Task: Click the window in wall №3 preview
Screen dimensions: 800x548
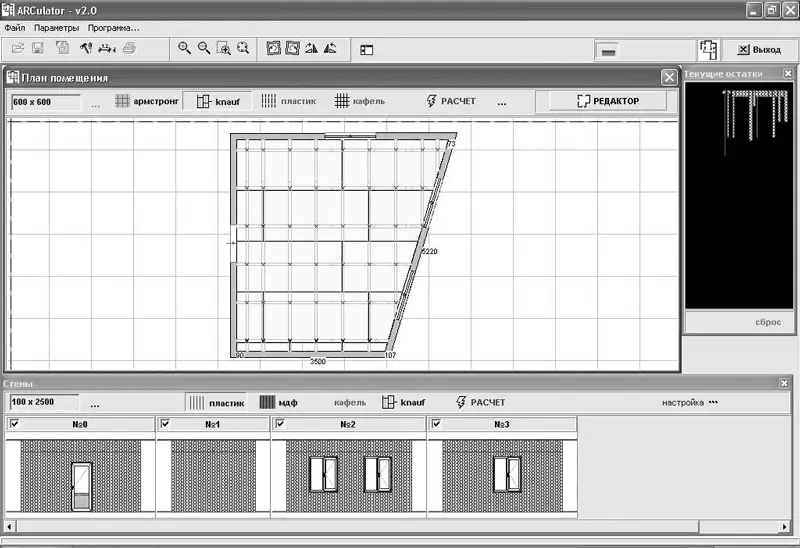Action: point(507,475)
